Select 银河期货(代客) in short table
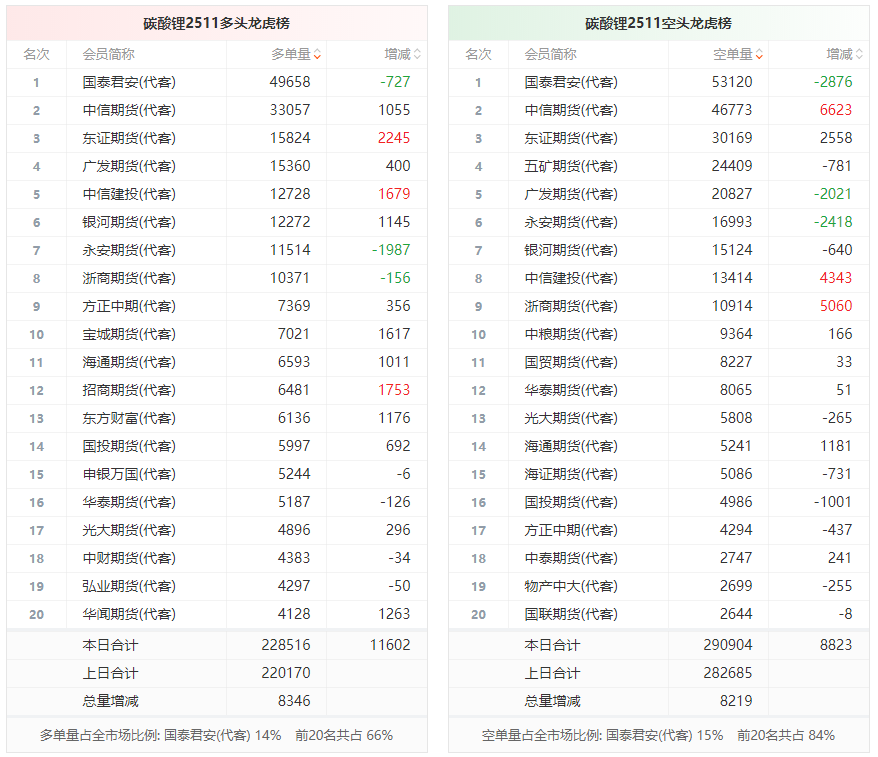878x757 pixels. pyautogui.click(x=571, y=250)
